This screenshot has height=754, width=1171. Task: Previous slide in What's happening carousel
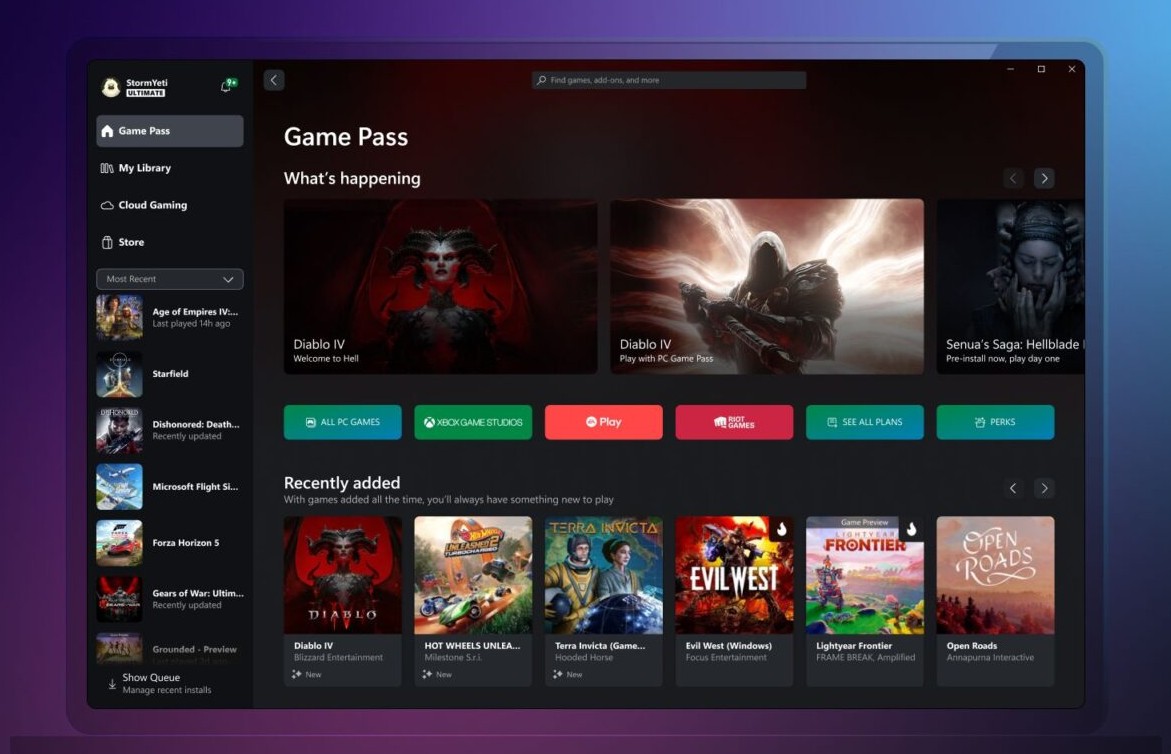pyautogui.click(x=1013, y=178)
